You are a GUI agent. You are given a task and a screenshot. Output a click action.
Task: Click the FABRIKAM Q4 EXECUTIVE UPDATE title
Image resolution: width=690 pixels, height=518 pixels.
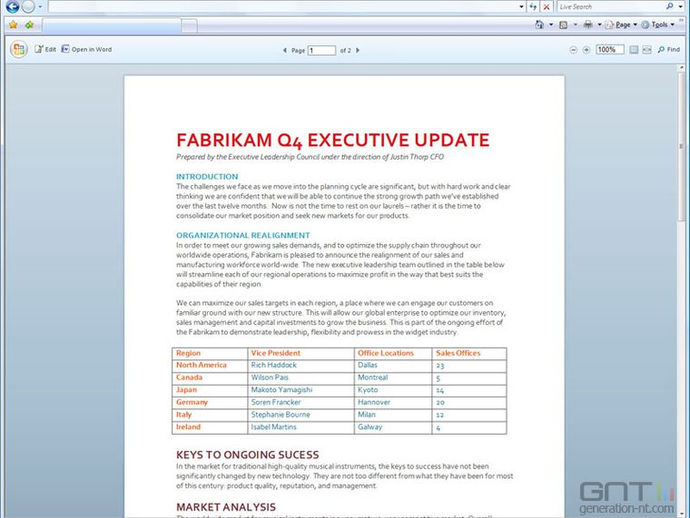333,140
